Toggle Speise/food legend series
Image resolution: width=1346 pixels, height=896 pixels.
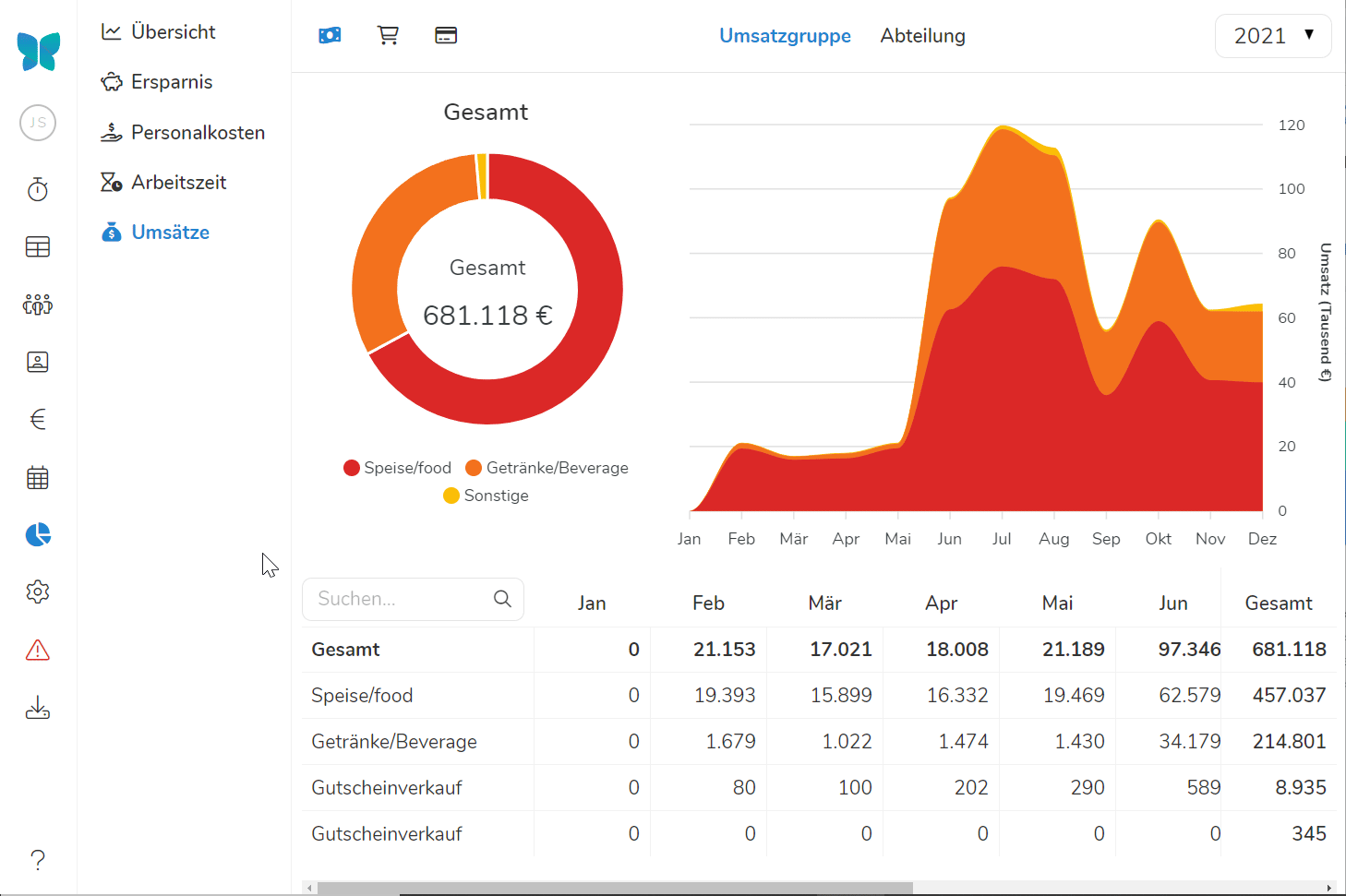click(x=398, y=468)
